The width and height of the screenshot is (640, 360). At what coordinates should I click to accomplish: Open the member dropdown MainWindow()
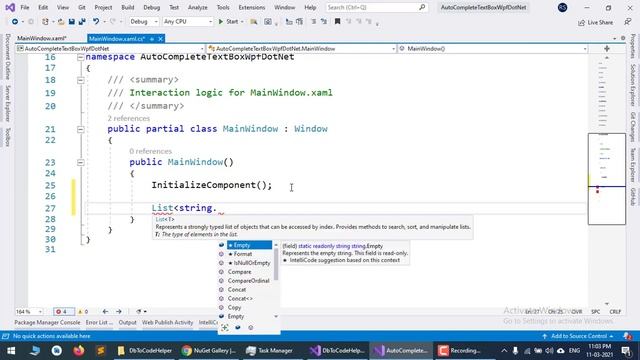493,49
